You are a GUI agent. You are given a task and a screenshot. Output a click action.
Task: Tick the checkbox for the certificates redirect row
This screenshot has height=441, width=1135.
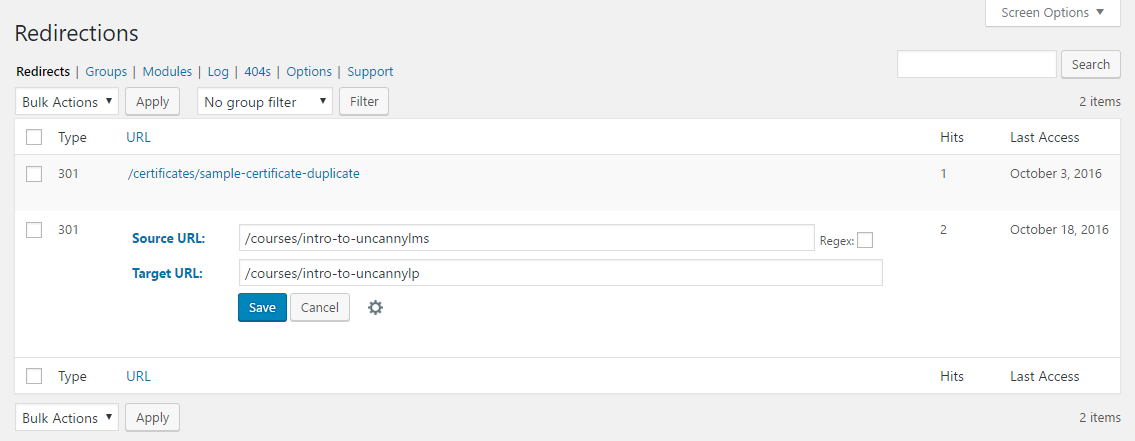click(x=34, y=174)
